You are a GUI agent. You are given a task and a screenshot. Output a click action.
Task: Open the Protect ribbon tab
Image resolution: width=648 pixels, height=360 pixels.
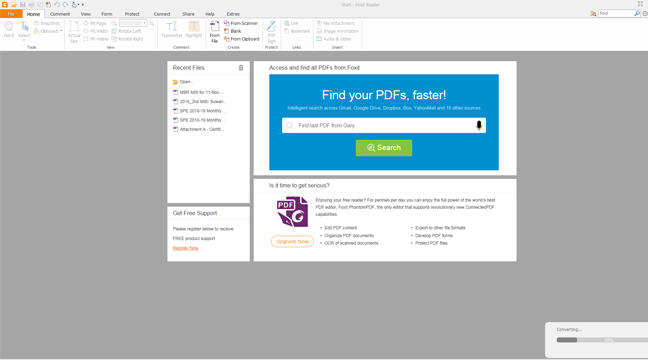pyautogui.click(x=132, y=14)
